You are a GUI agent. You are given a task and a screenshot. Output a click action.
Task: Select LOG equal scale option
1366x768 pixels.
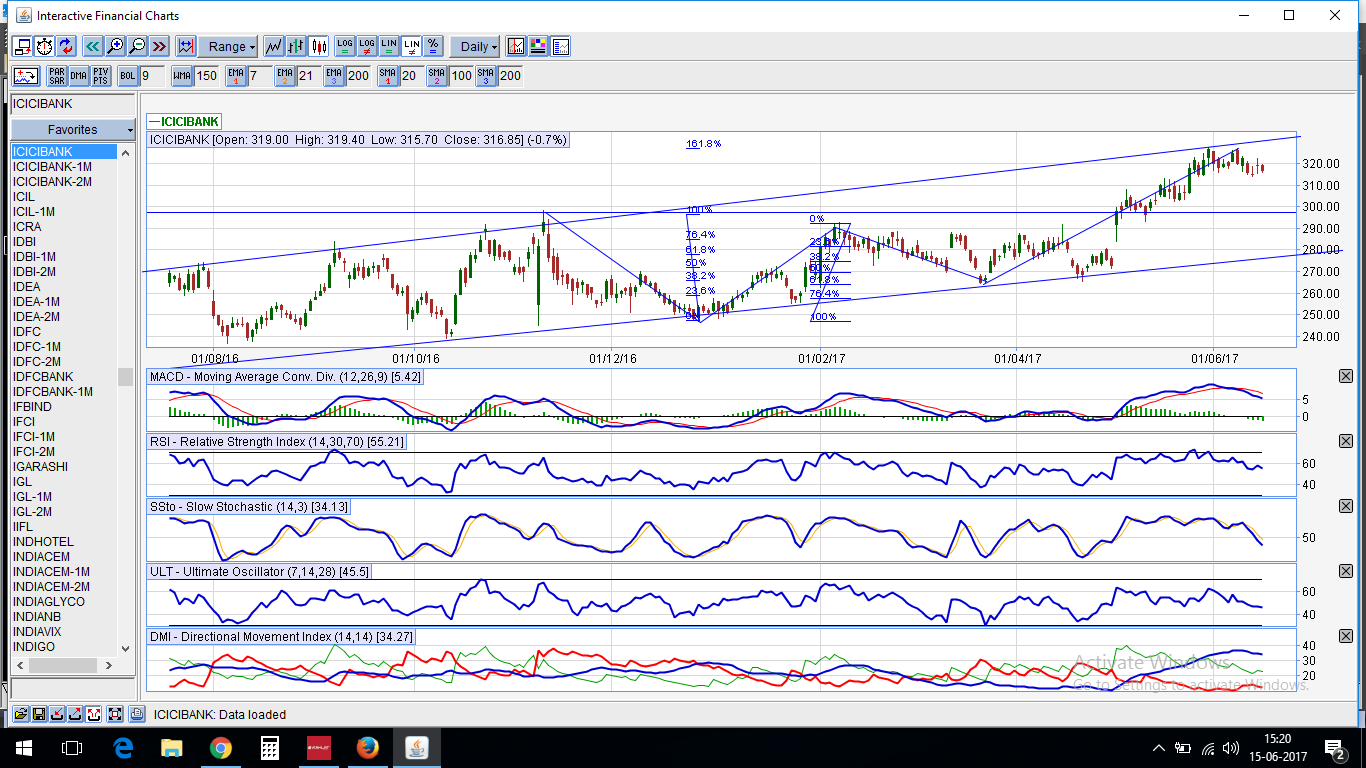click(345, 46)
